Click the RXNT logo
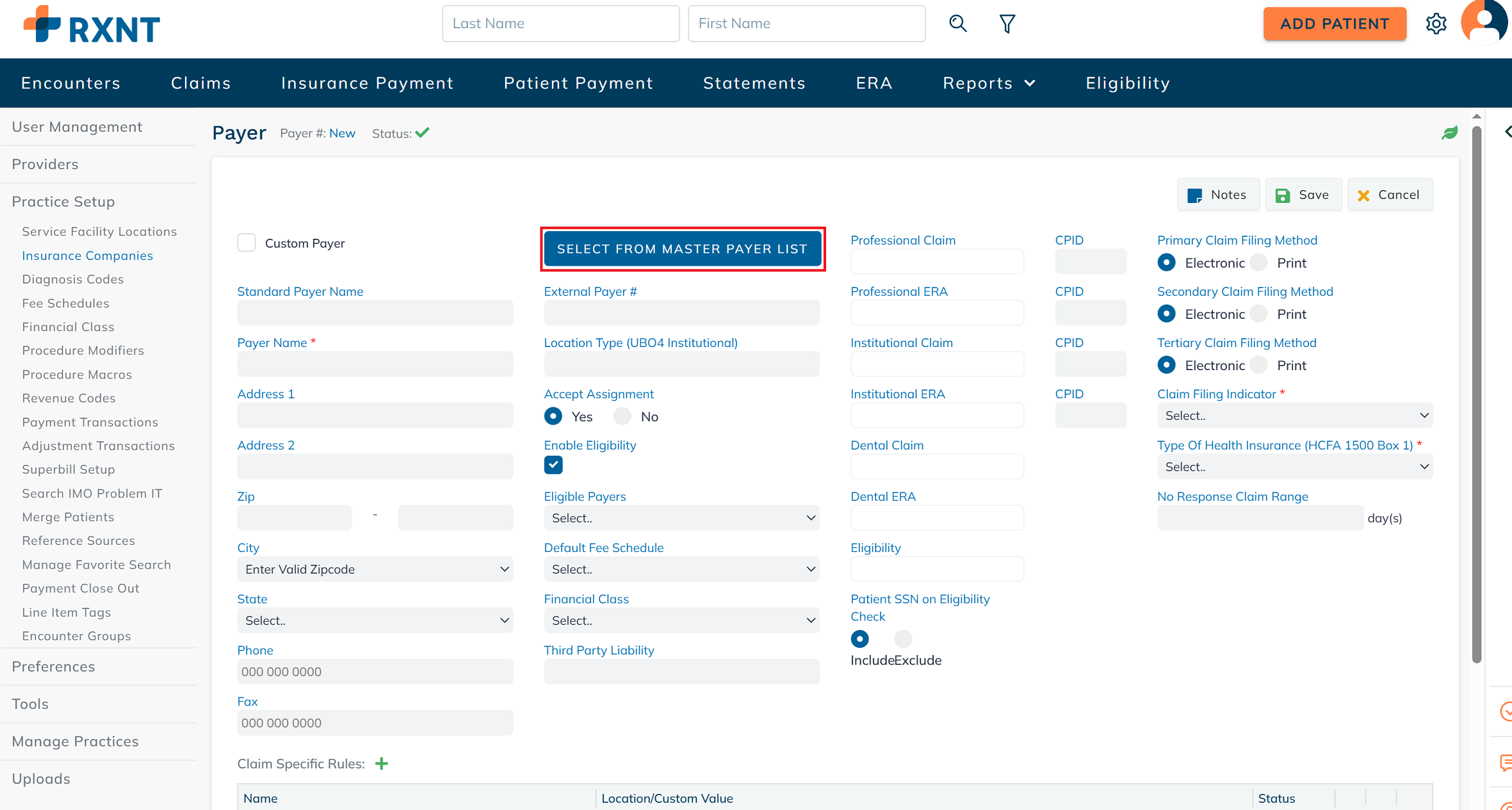The height and width of the screenshot is (810, 1512). [92, 24]
